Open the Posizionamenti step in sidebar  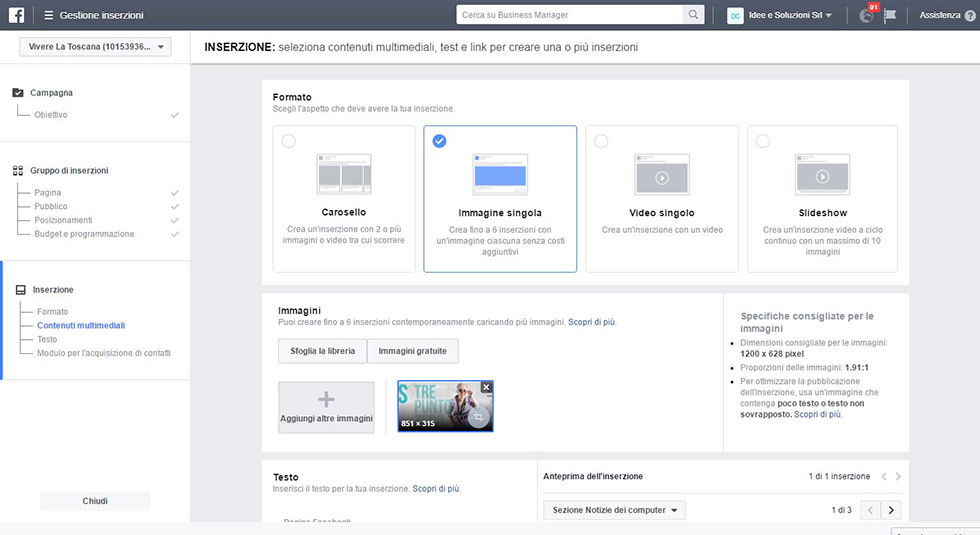click(63, 220)
